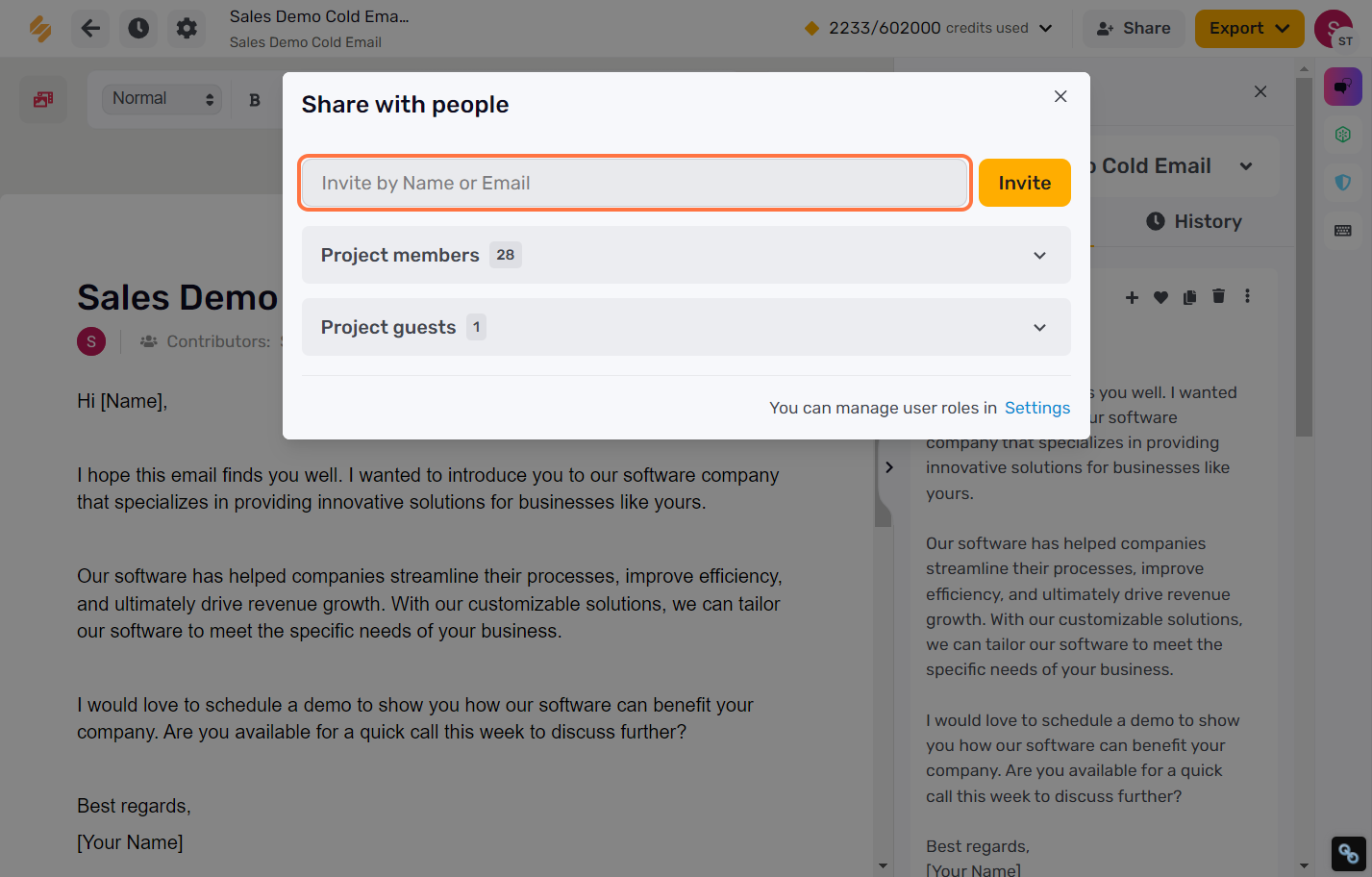
Task: Open the Normal text style dropdown
Action: 162,99
